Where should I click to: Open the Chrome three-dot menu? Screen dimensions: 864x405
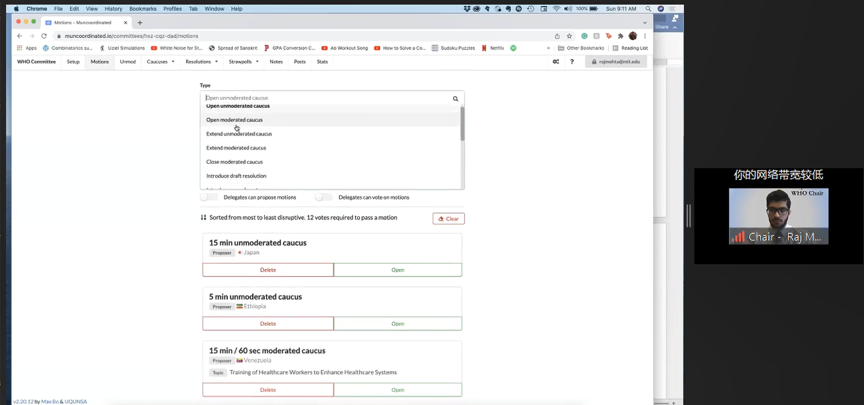tap(645, 36)
